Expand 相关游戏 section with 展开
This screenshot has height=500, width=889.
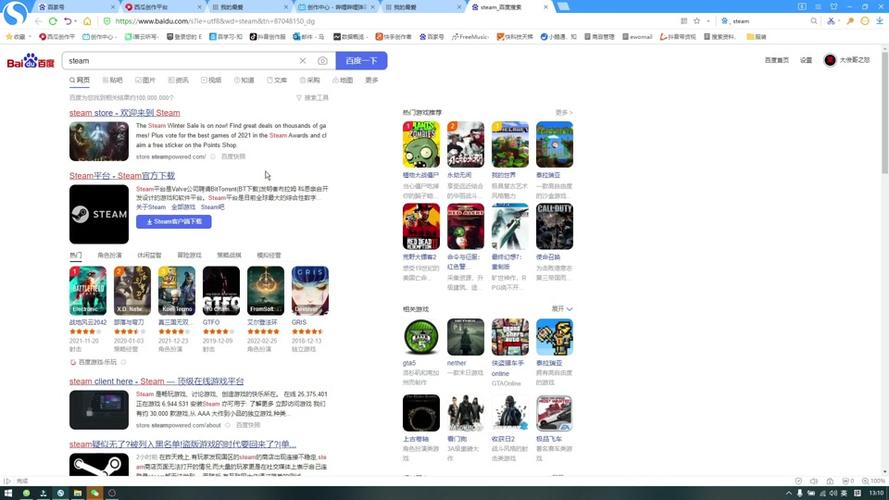[562, 309]
